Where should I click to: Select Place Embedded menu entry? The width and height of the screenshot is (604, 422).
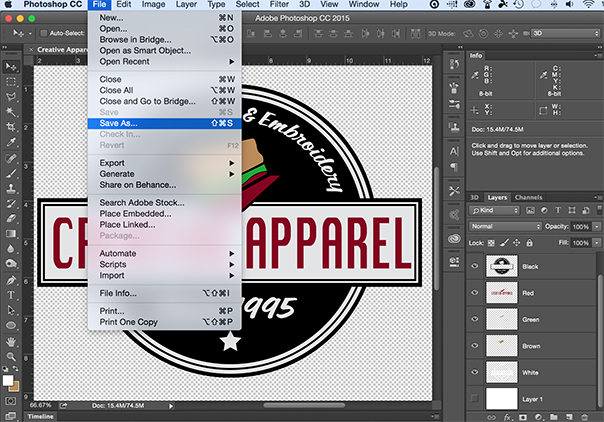click(x=164, y=214)
